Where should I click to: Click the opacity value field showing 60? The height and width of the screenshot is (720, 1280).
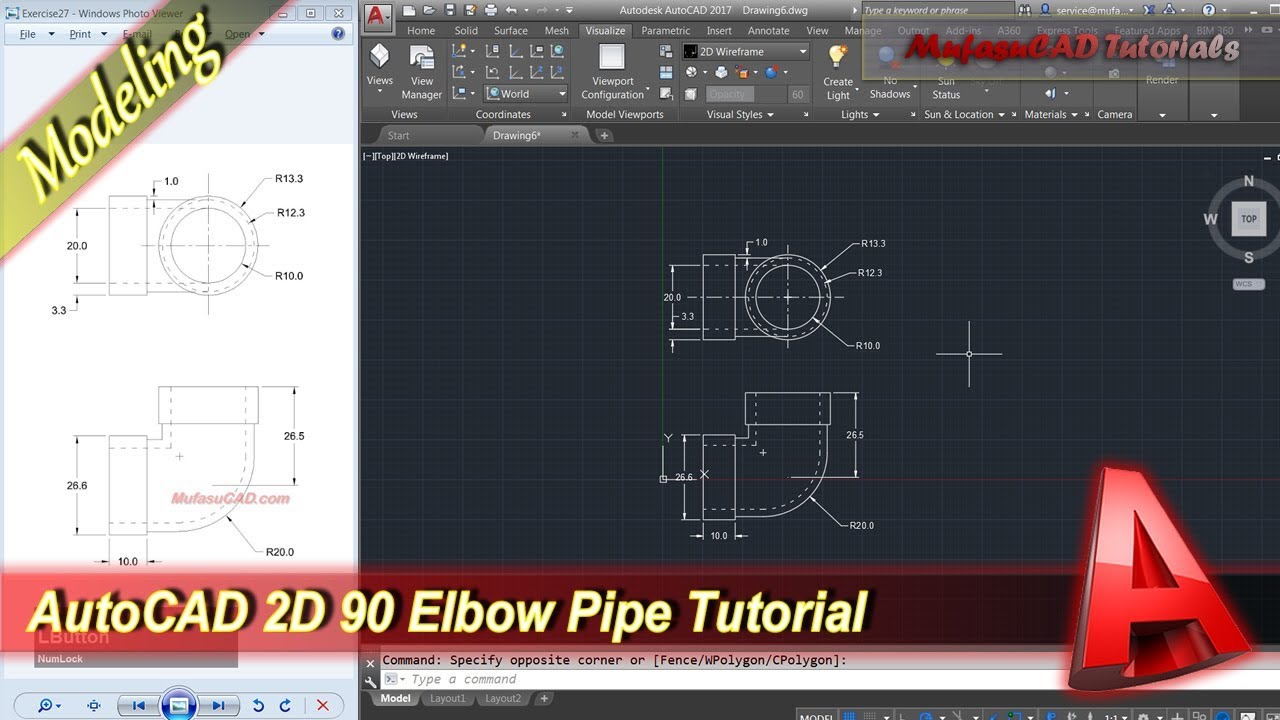point(797,94)
